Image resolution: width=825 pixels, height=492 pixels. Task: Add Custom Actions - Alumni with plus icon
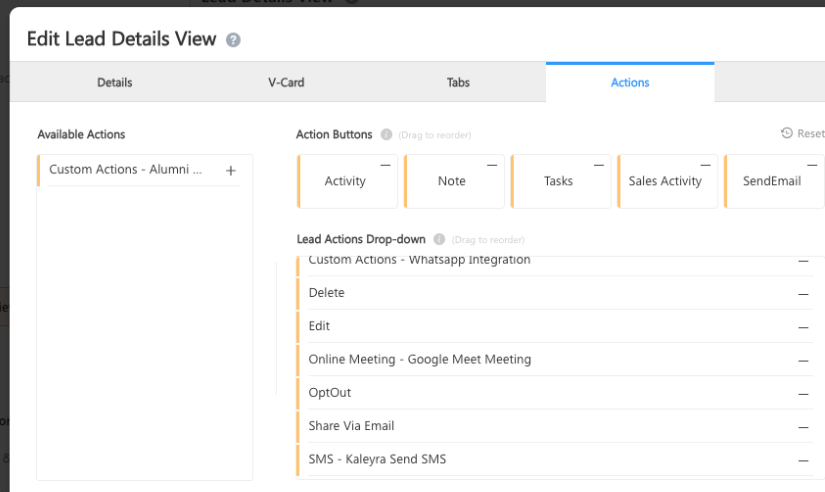pyautogui.click(x=231, y=171)
